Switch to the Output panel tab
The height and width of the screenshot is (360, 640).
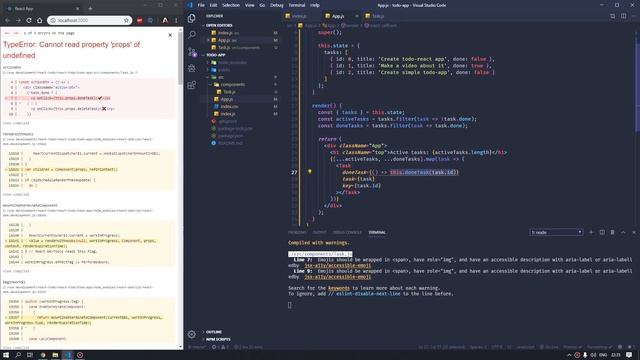319,232
